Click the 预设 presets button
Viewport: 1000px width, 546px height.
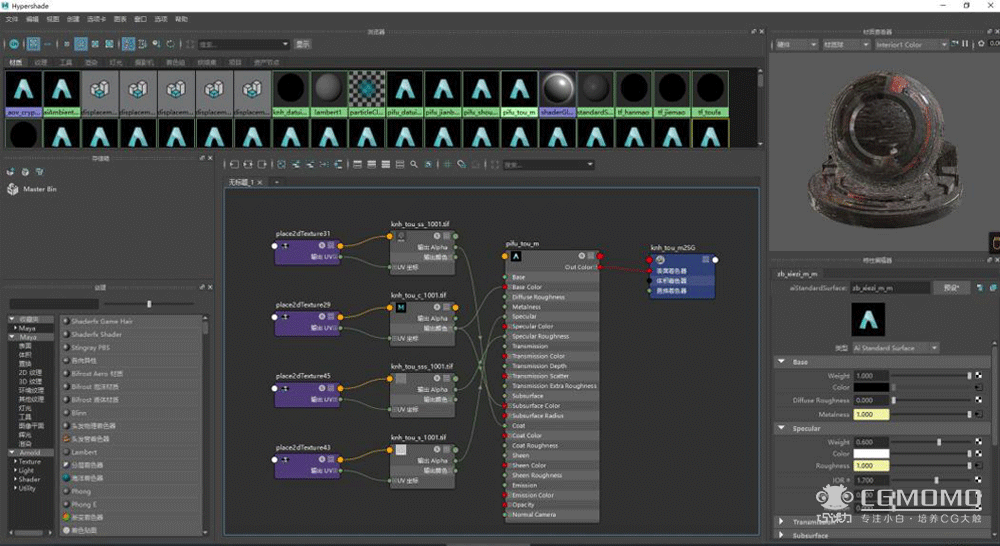pos(952,288)
